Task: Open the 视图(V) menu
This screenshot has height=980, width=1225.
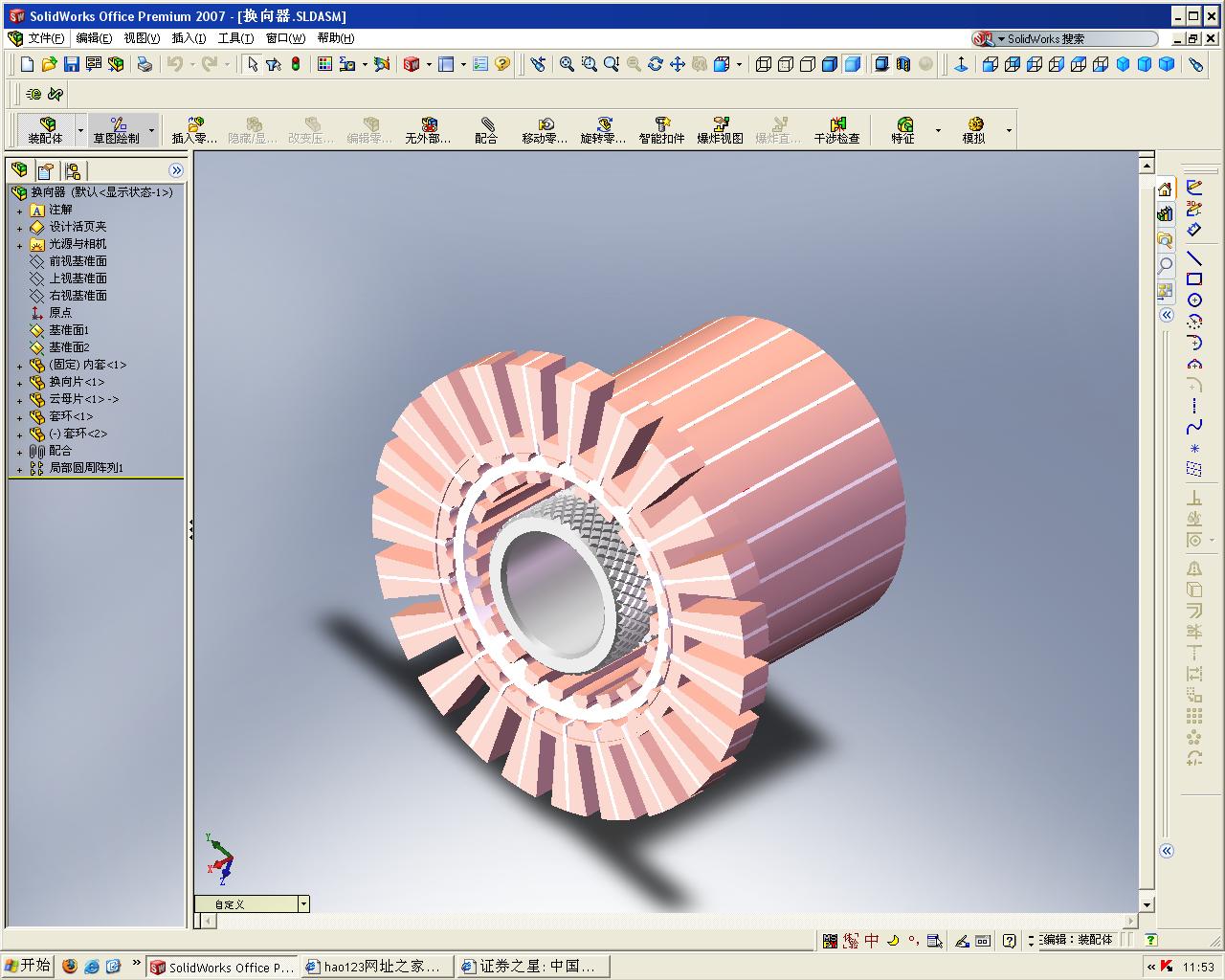Action: [142, 38]
